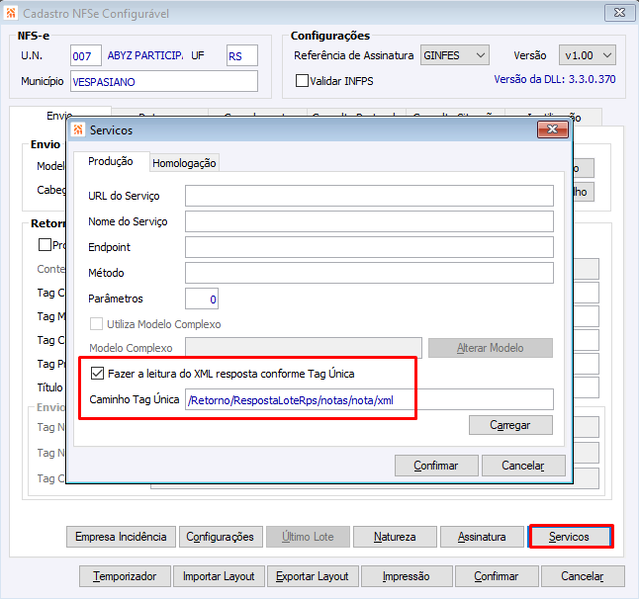
Task: Click the Impressão button
Action: [406, 576]
